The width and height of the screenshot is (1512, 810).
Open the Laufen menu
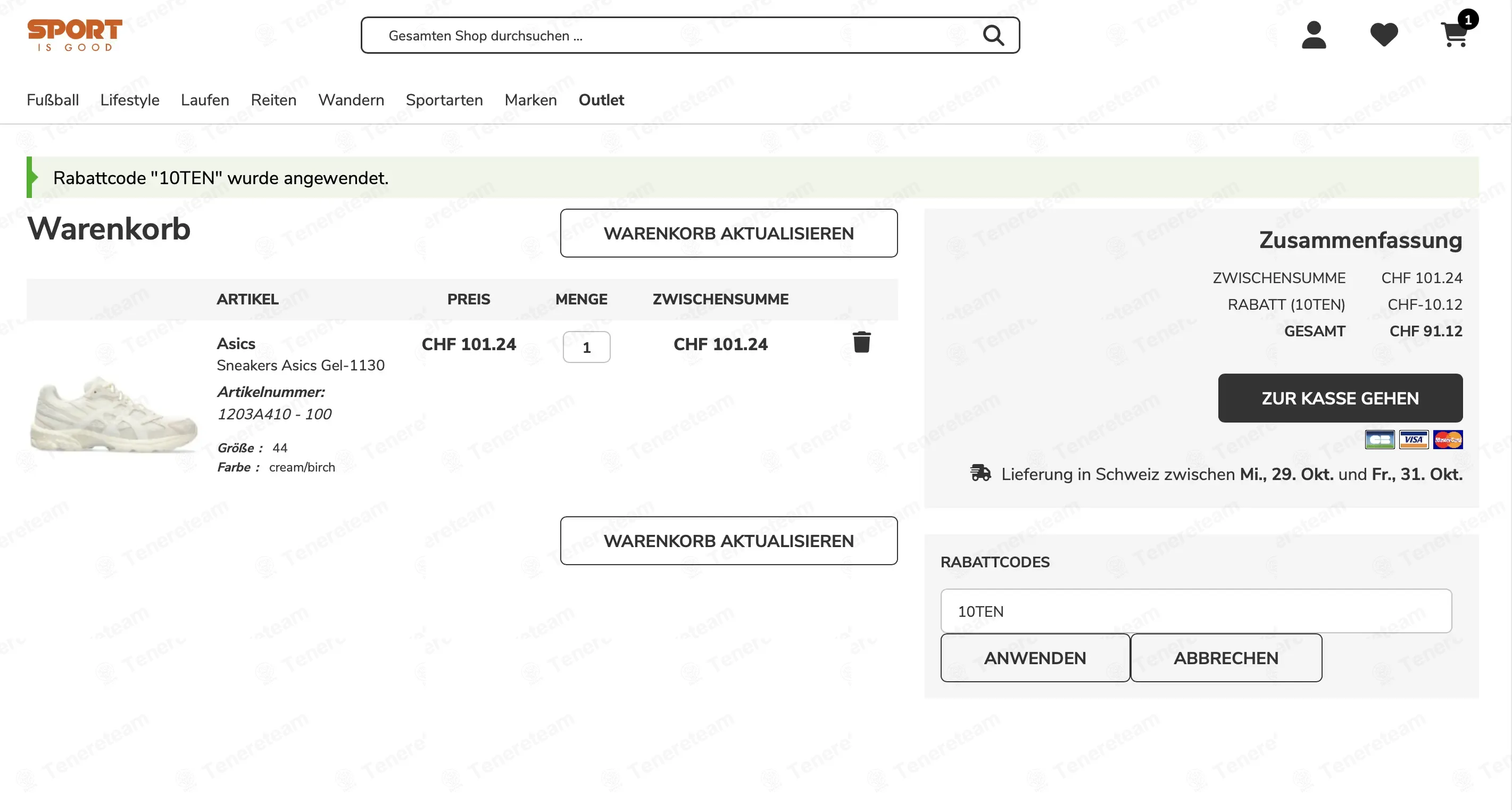(x=205, y=100)
